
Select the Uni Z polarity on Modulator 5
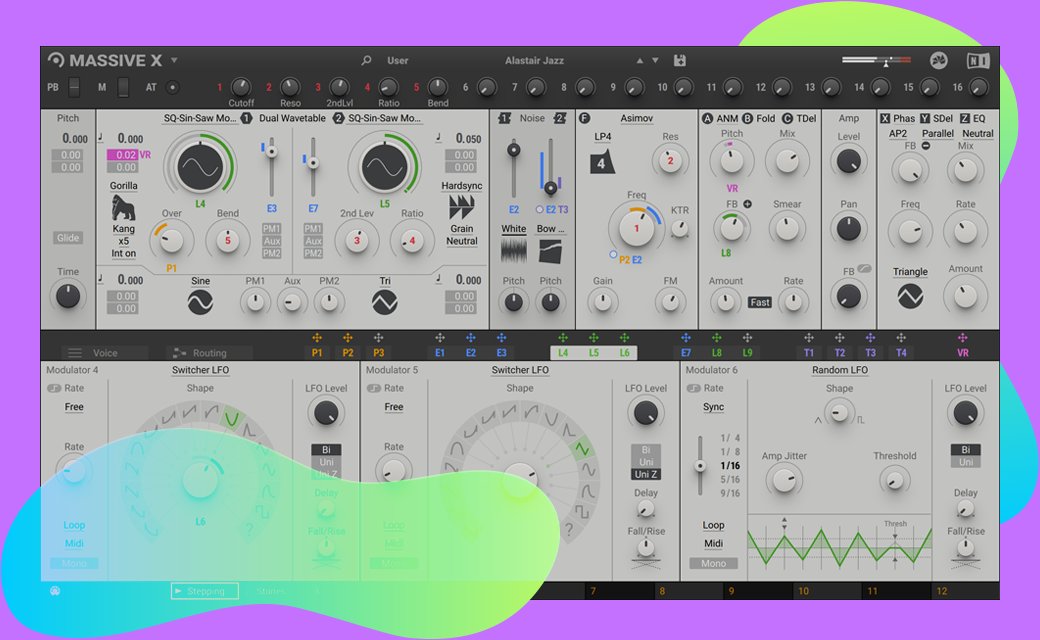[646, 474]
